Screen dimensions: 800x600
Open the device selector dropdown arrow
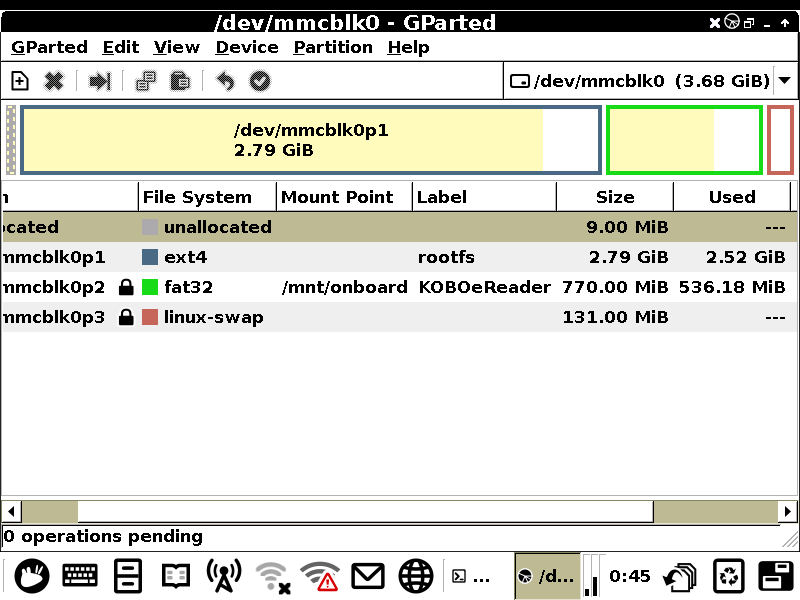[785, 81]
